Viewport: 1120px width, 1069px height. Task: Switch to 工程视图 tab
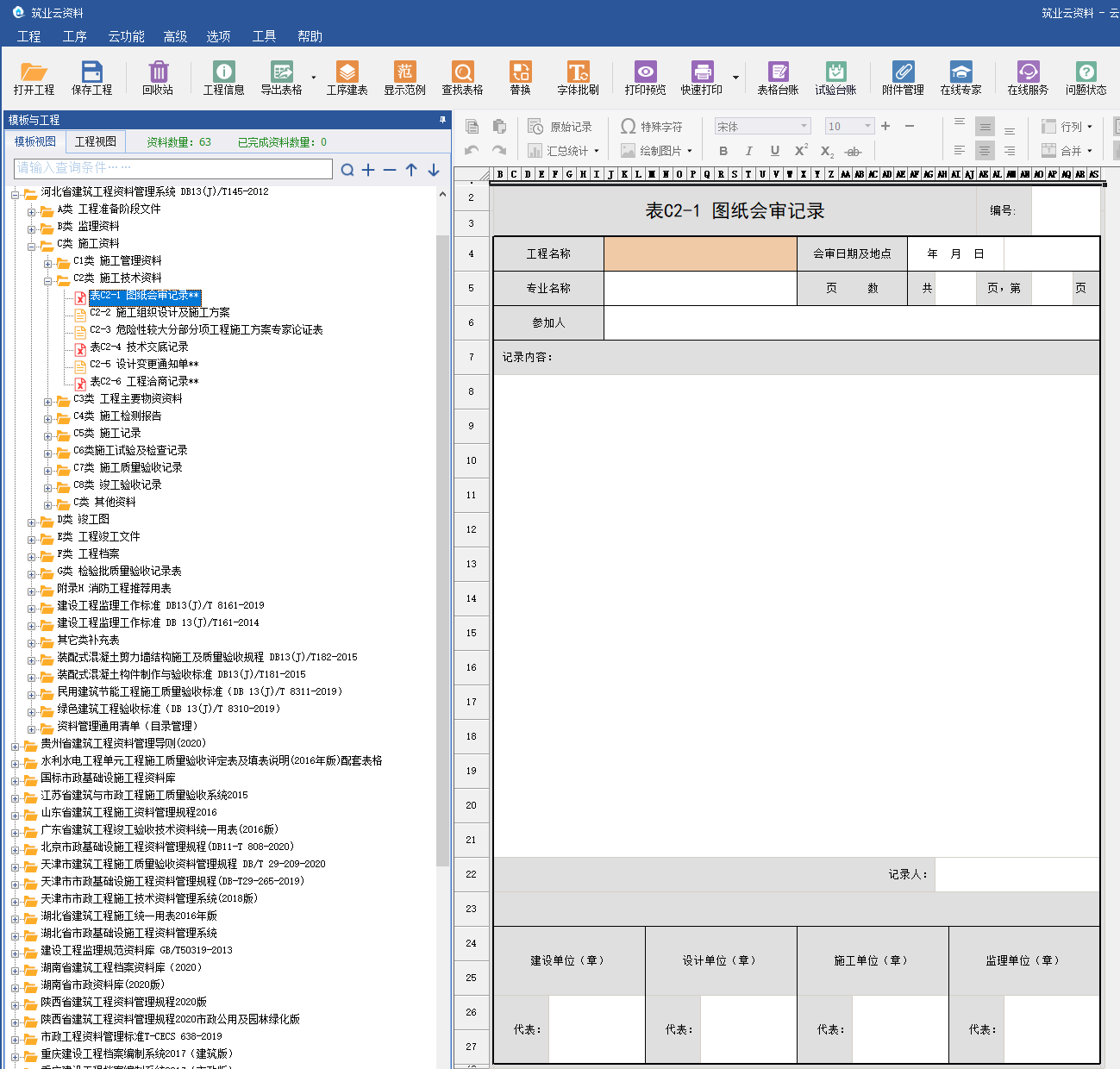click(96, 141)
